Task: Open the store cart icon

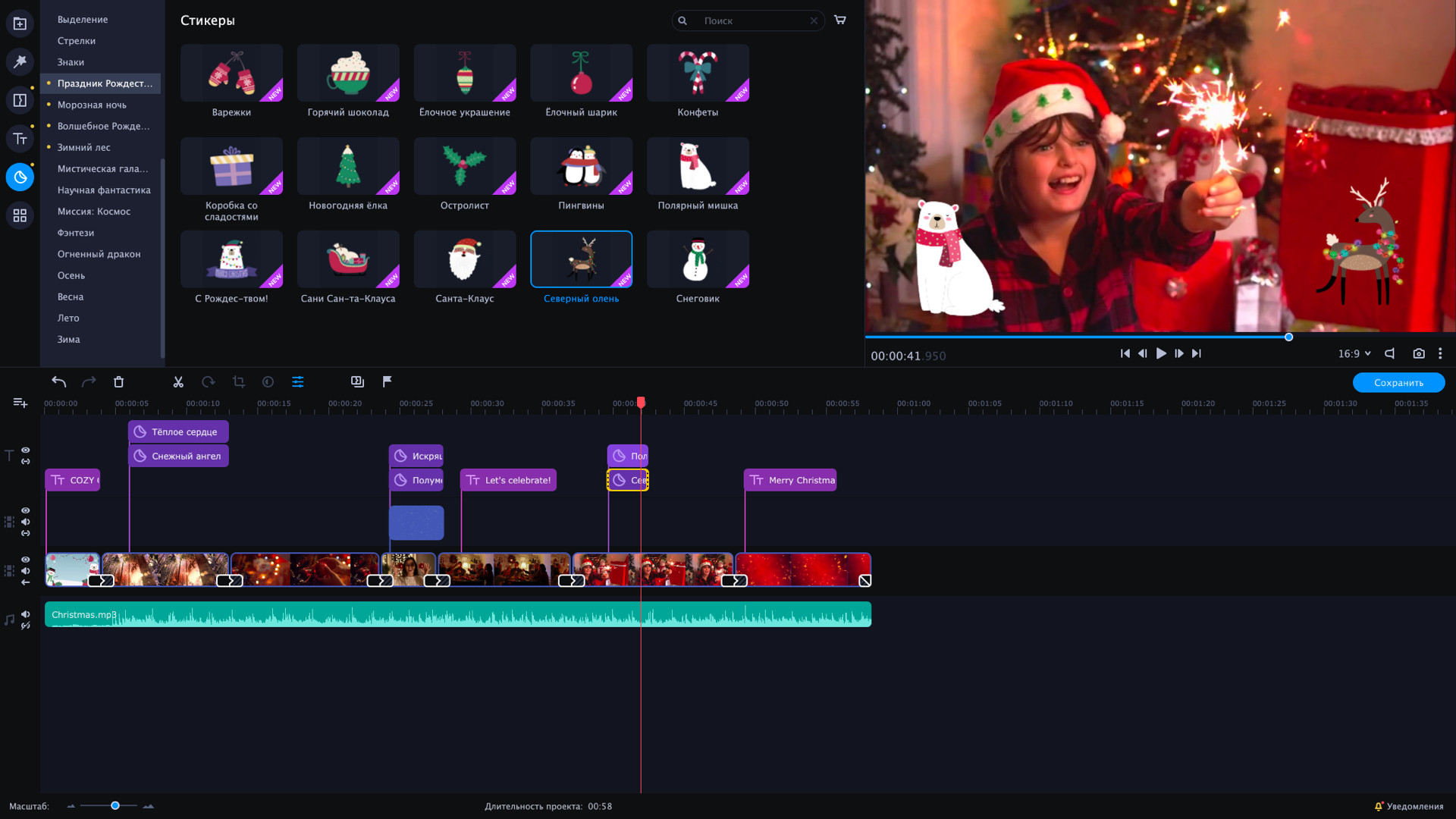Action: pos(840,20)
